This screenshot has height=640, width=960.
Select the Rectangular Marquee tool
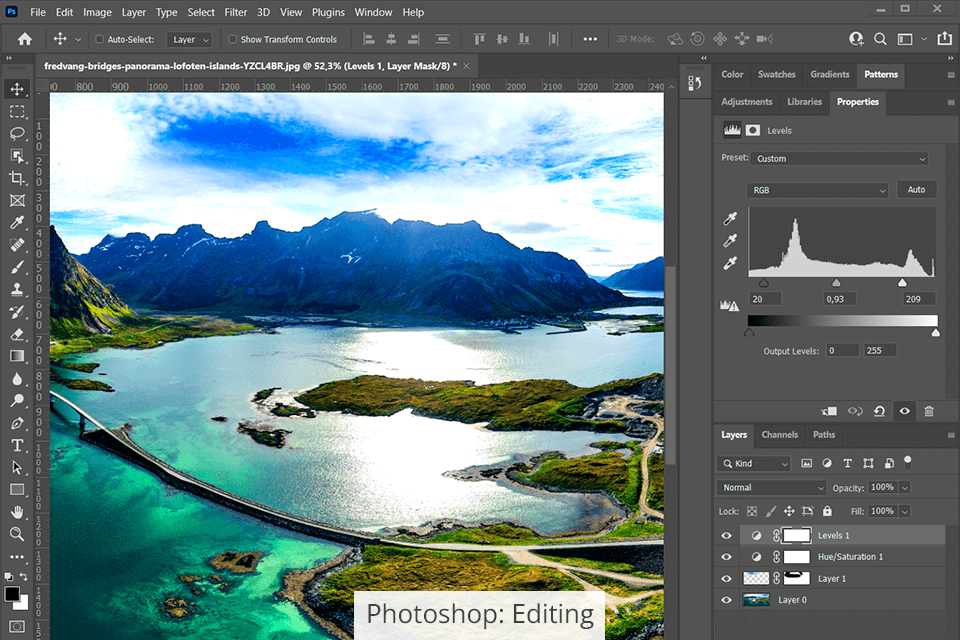(17, 111)
